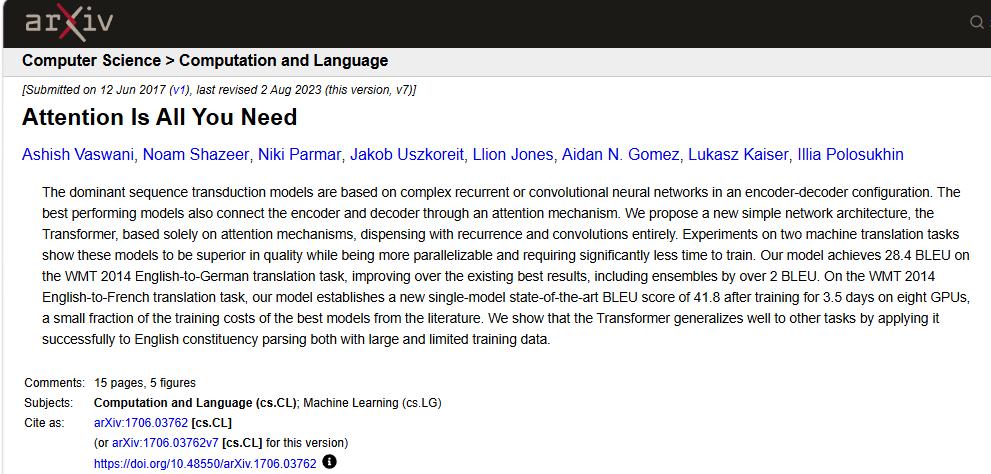This screenshot has height=474, width=991.
Task: Open author Aidan N. Gomez's page
Action: [x=621, y=154]
